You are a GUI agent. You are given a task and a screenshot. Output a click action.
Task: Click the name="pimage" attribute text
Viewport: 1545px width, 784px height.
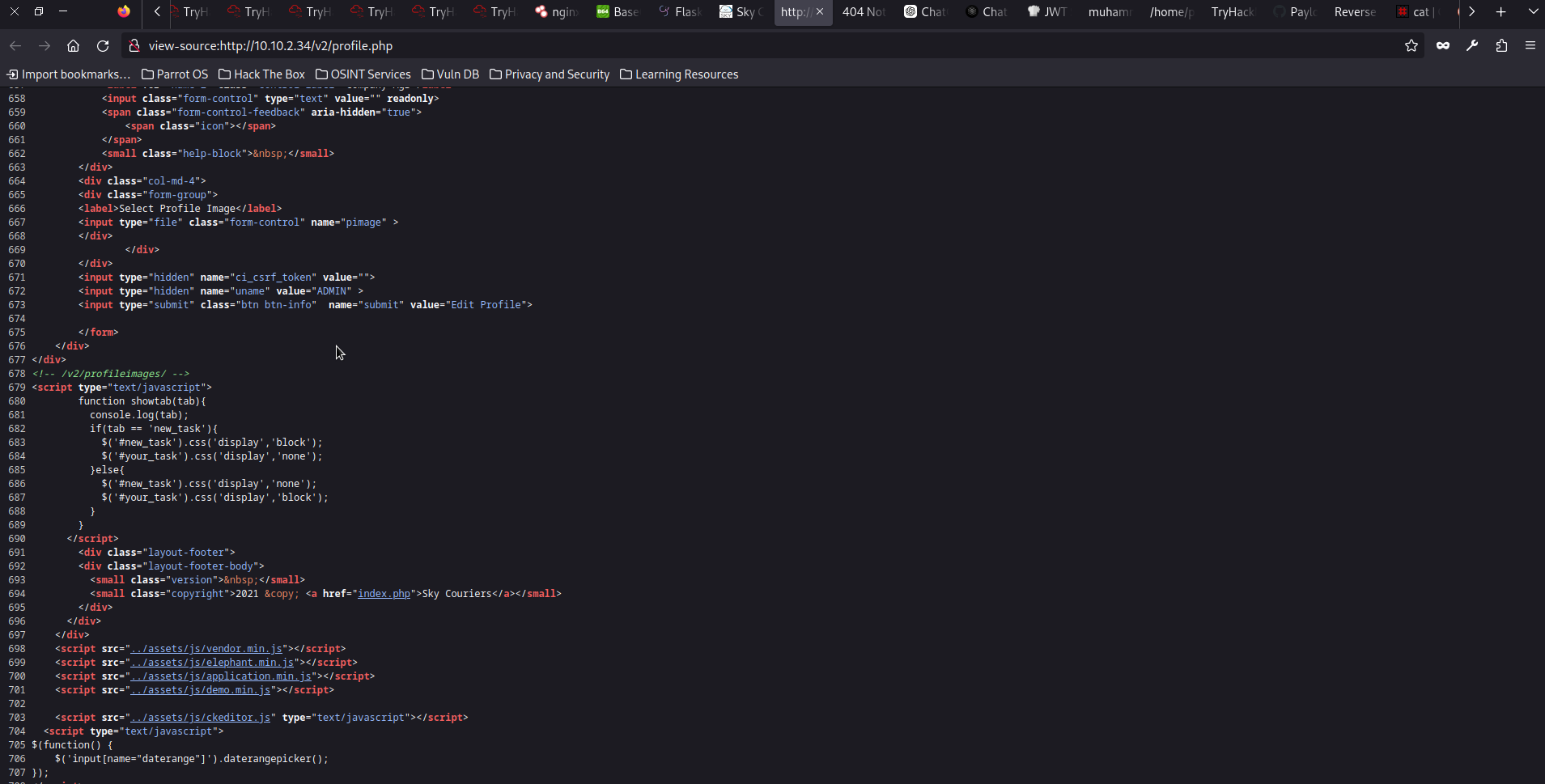pos(349,222)
